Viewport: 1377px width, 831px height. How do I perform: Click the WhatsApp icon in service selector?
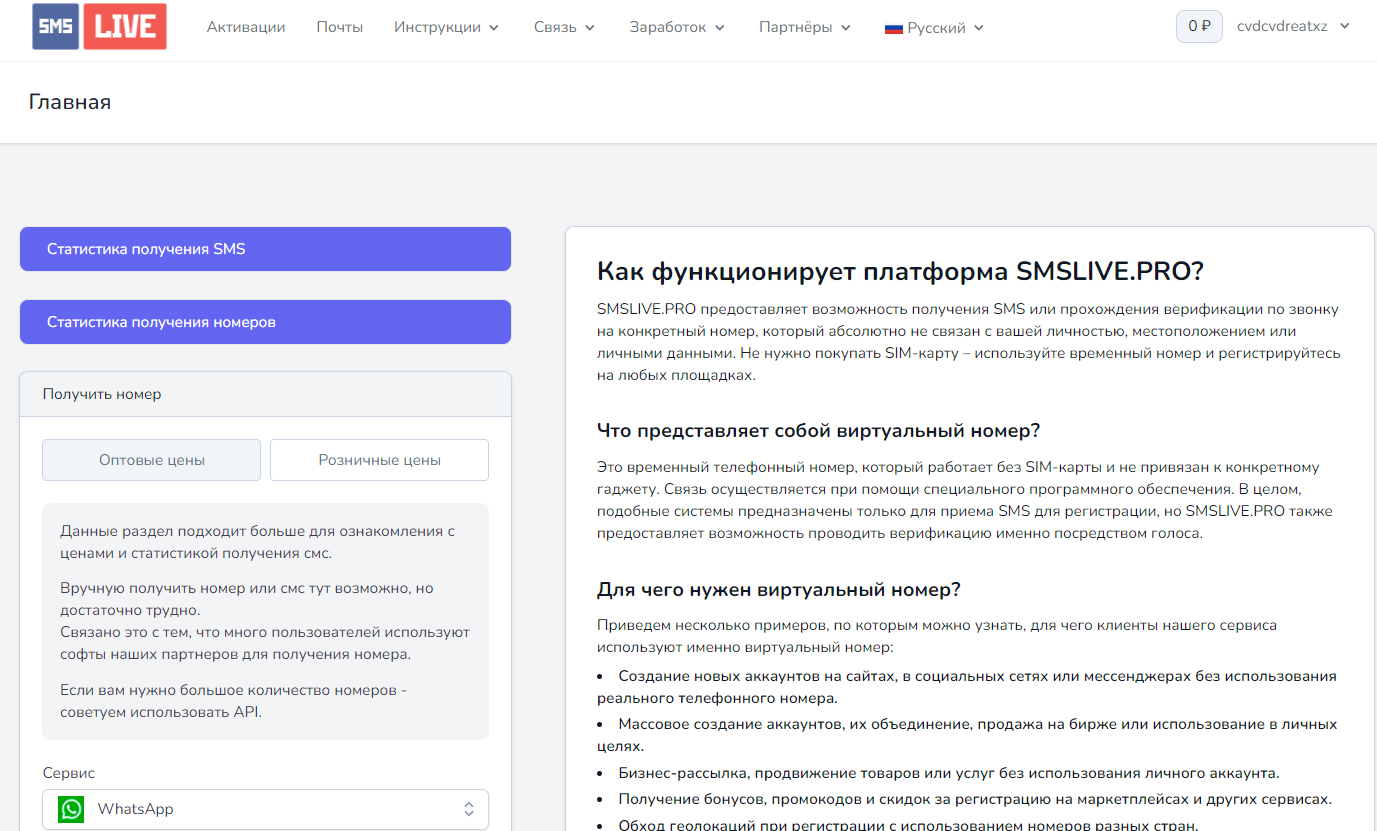(x=71, y=809)
